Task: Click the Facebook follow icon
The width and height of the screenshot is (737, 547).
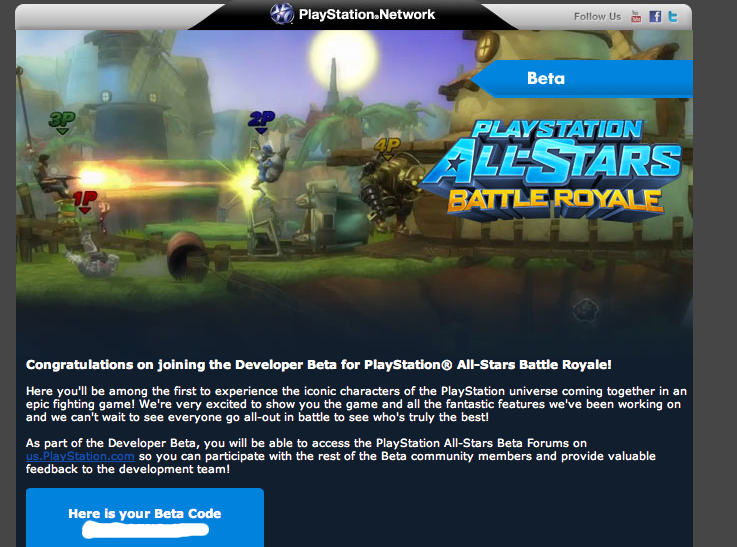Action: coord(655,16)
